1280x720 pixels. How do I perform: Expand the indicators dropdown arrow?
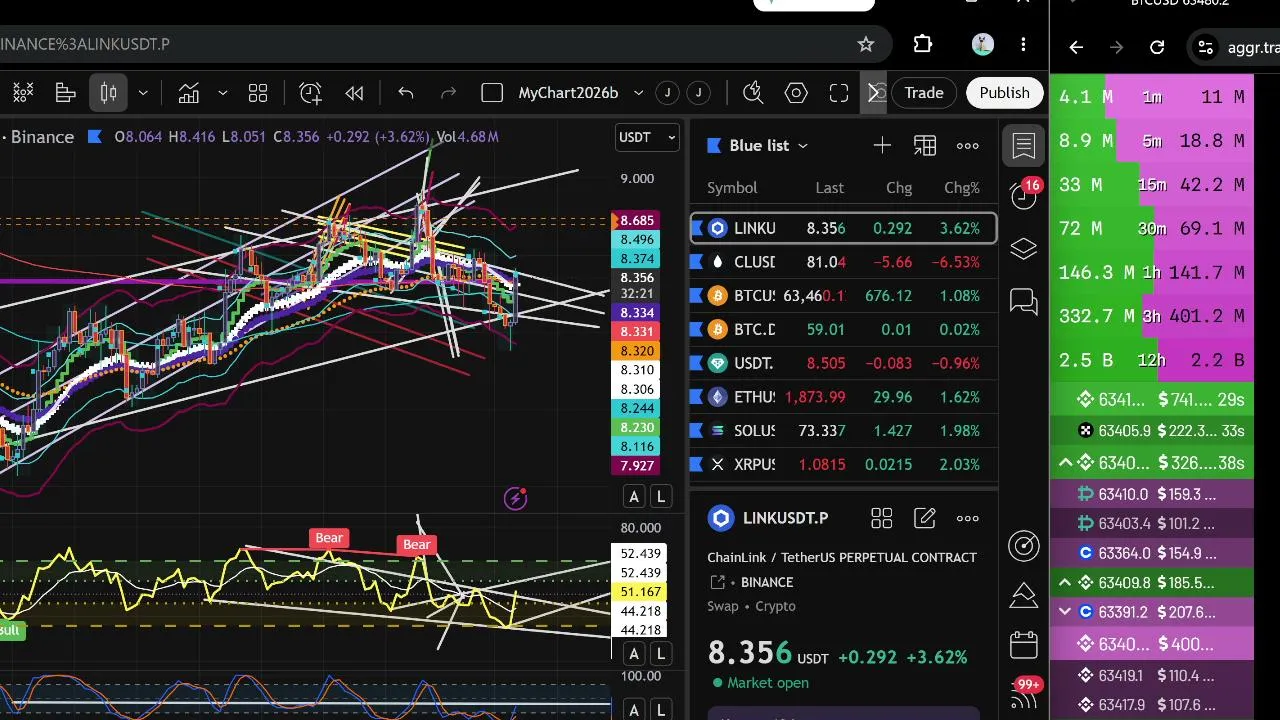point(222,93)
